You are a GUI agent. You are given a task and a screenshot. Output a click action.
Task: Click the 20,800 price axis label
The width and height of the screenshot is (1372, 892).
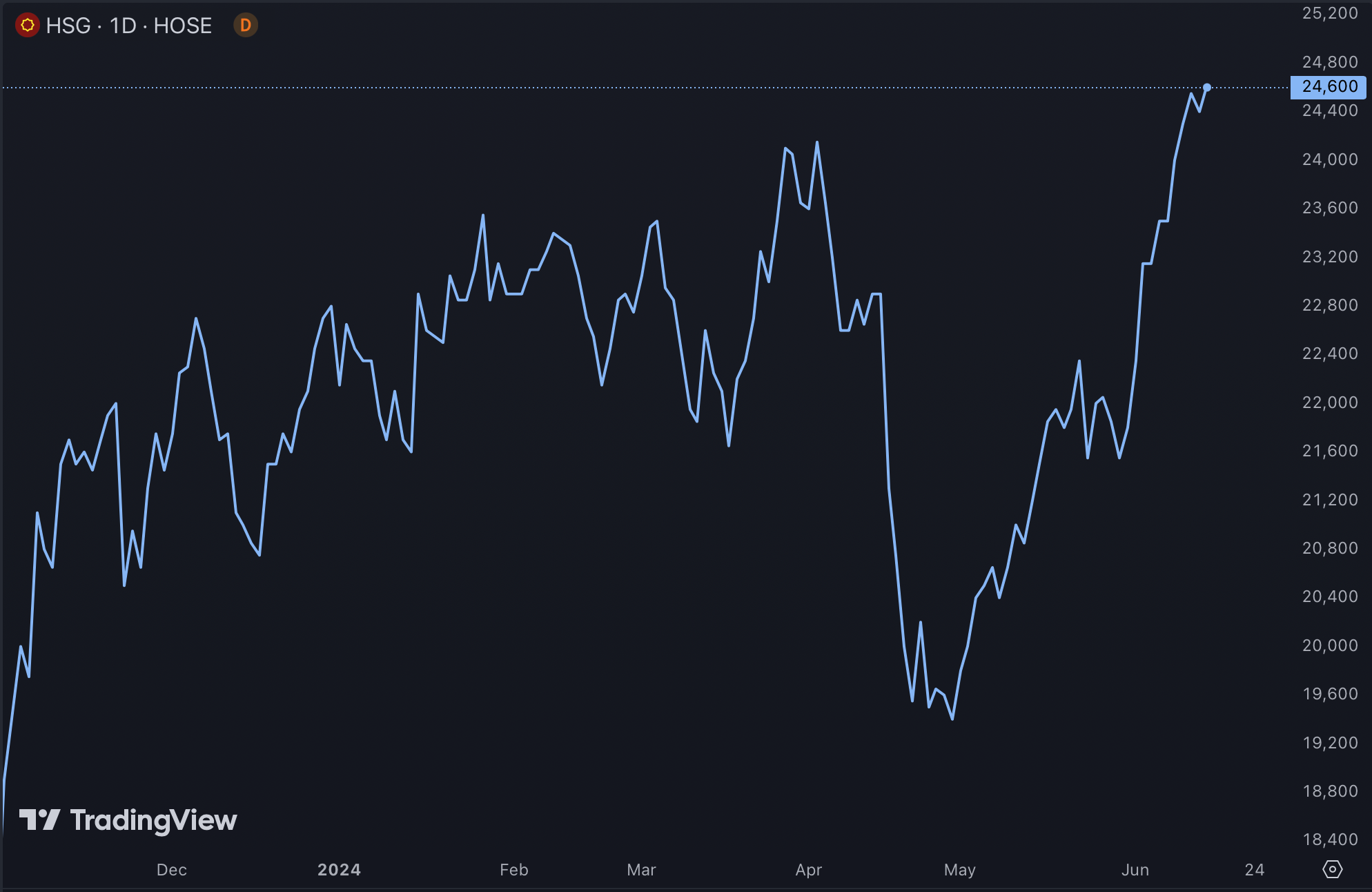(x=1329, y=548)
